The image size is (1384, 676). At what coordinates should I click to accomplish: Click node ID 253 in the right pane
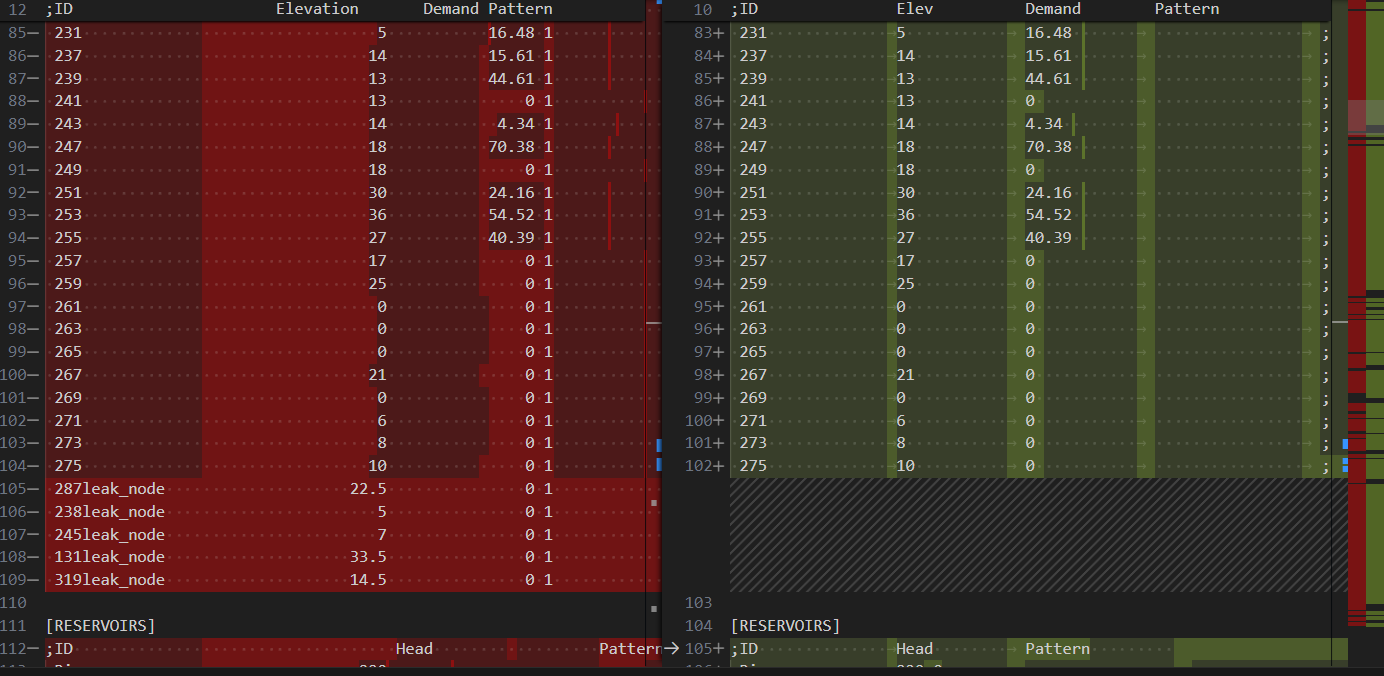pos(753,215)
